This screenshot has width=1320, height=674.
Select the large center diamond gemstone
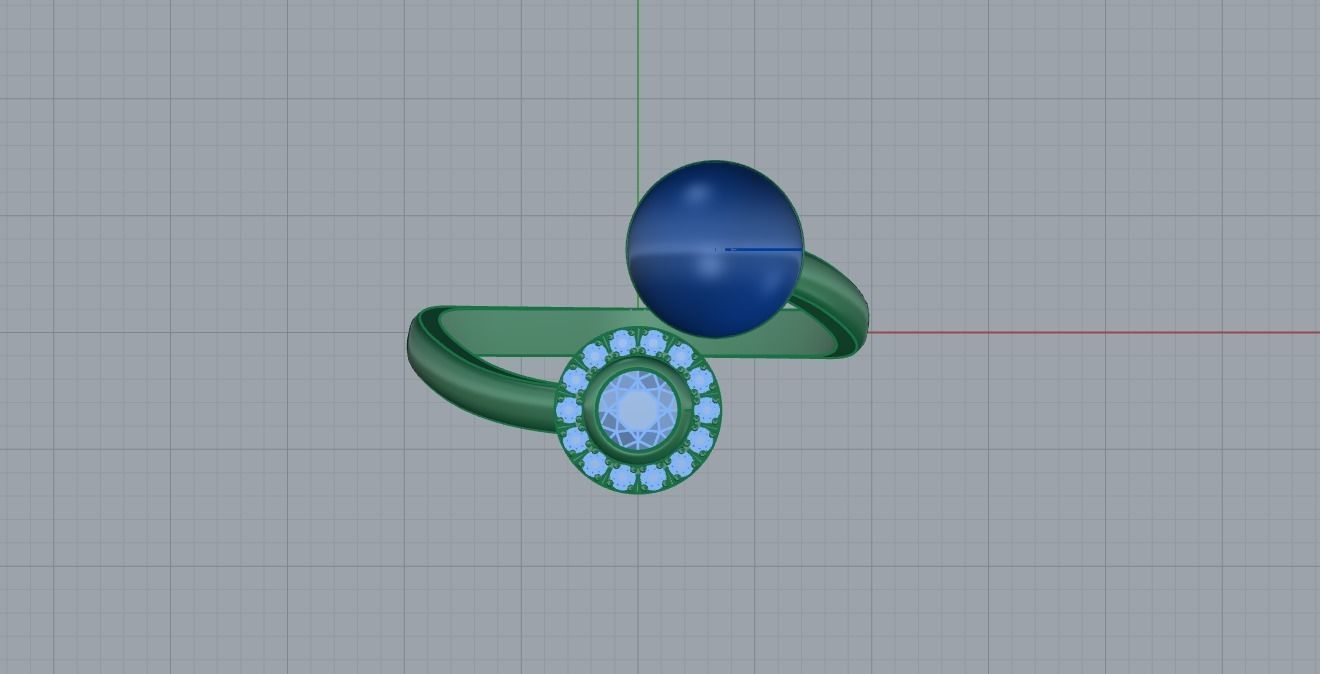pyautogui.click(x=638, y=409)
